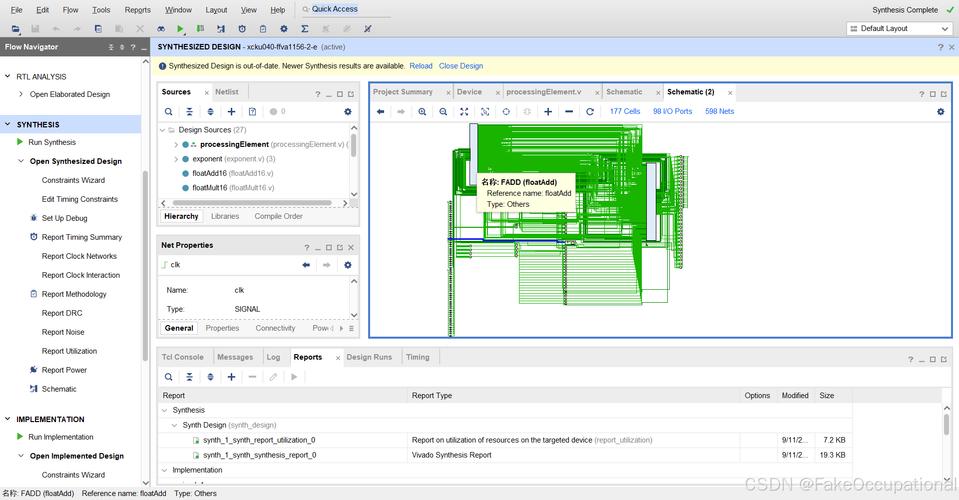Zoom in on the schematic view
The image size is (959, 500).
coord(423,112)
